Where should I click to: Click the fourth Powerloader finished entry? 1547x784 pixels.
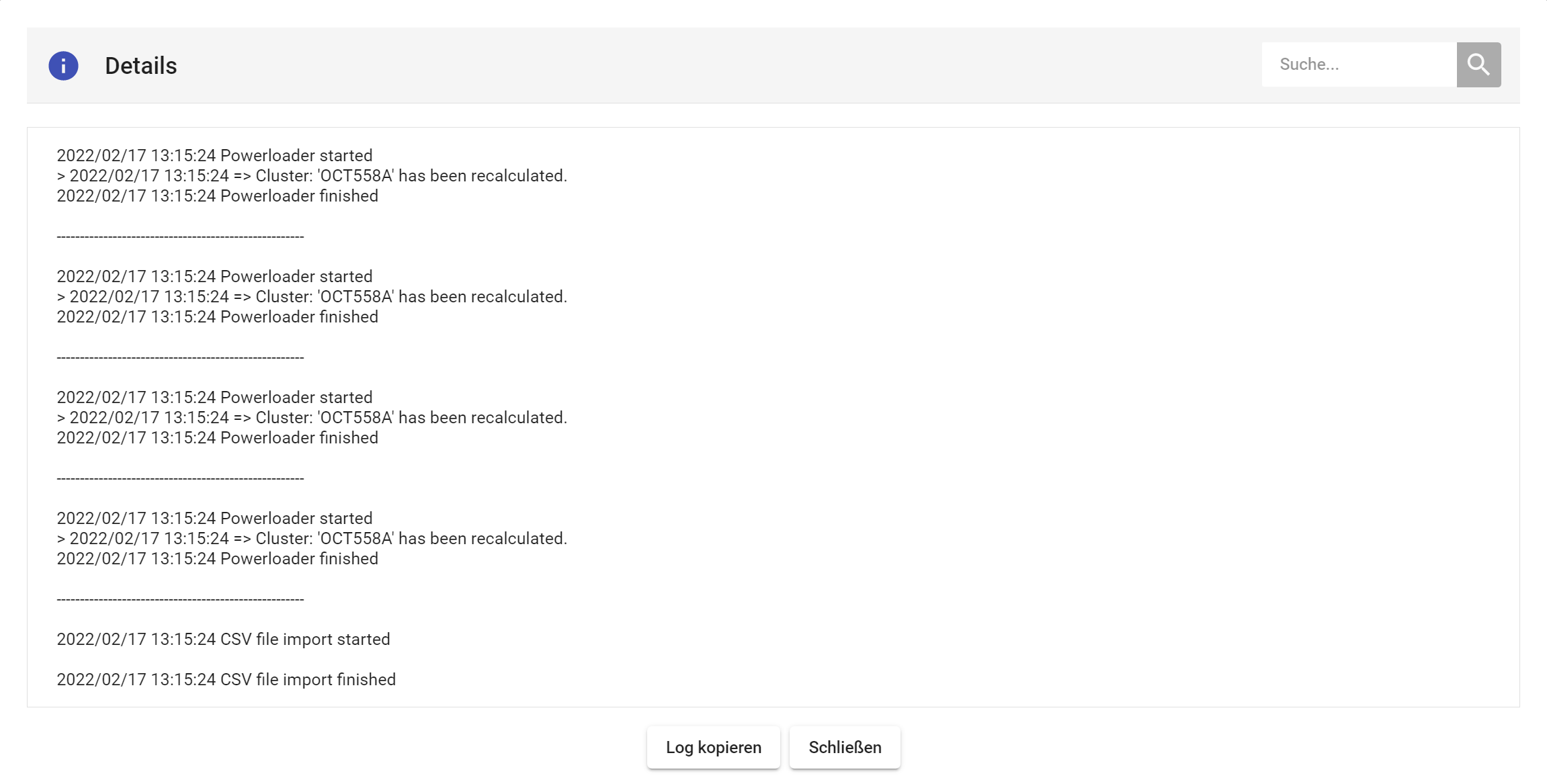tap(217, 558)
